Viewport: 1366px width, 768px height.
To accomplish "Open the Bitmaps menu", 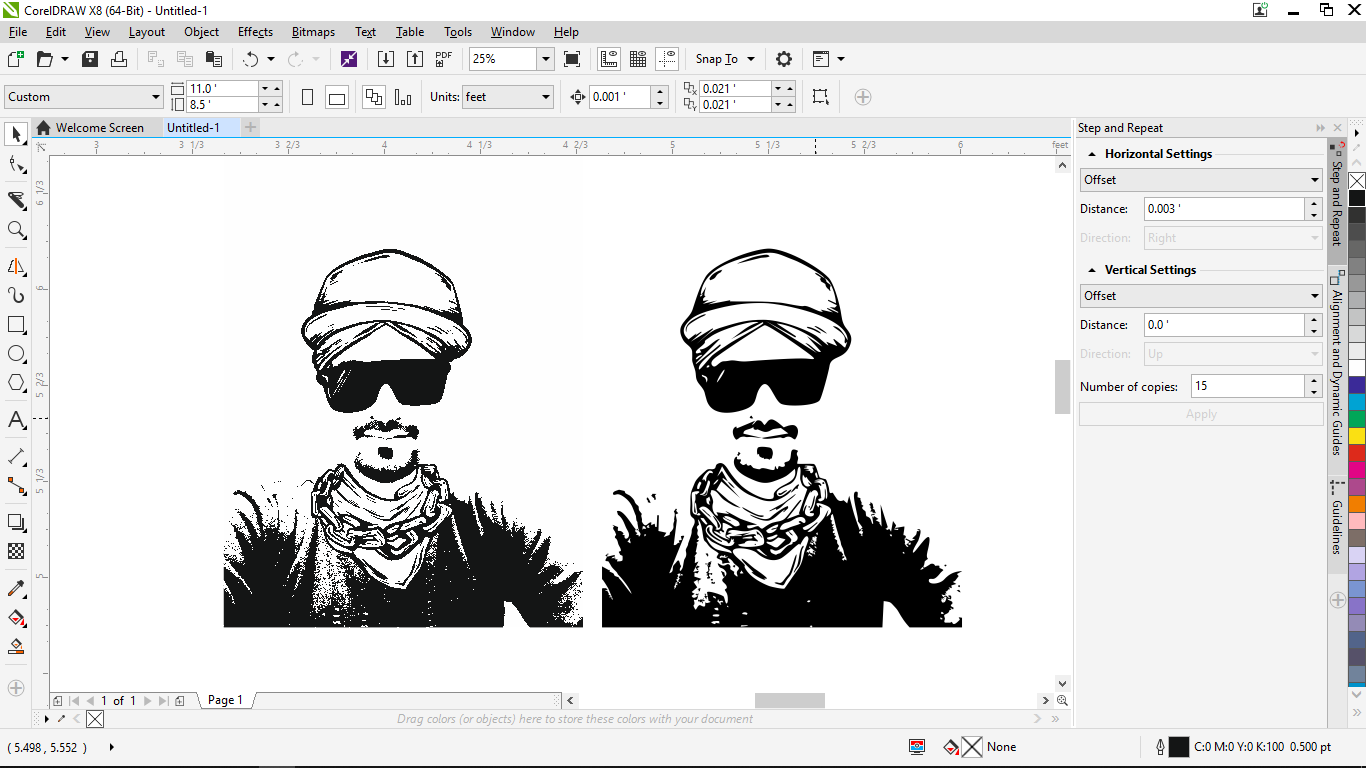I will pyautogui.click(x=313, y=32).
